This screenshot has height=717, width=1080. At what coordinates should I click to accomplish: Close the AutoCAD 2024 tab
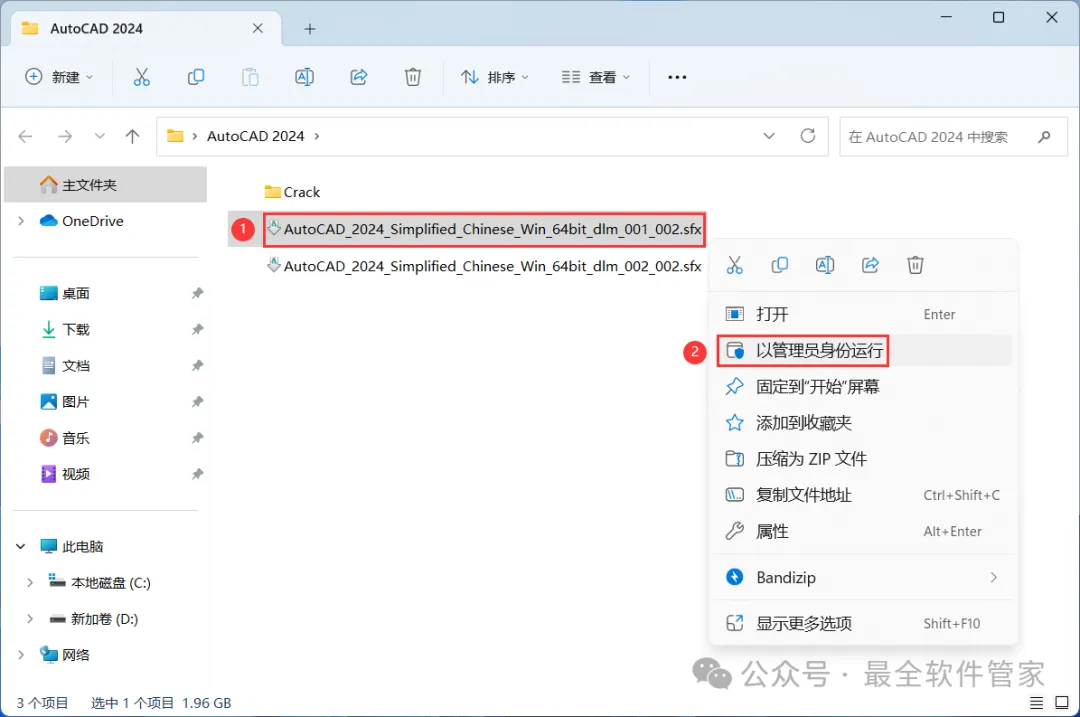tap(258, 28)
